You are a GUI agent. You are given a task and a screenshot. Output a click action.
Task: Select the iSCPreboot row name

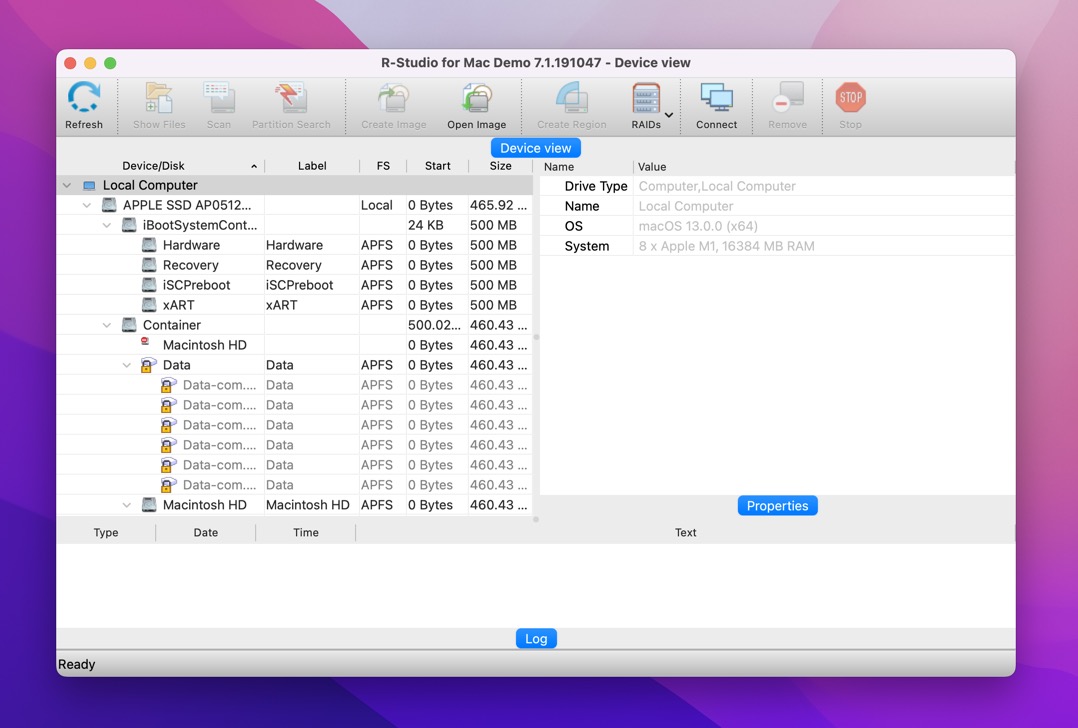197,285
